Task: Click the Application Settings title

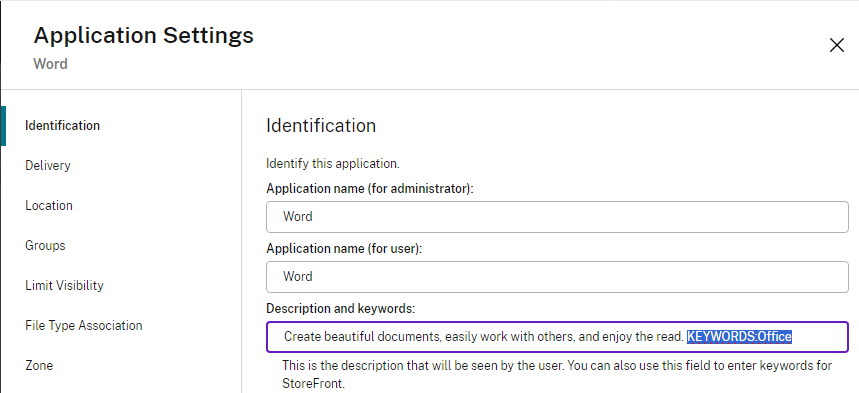Action: coord(144,36)
